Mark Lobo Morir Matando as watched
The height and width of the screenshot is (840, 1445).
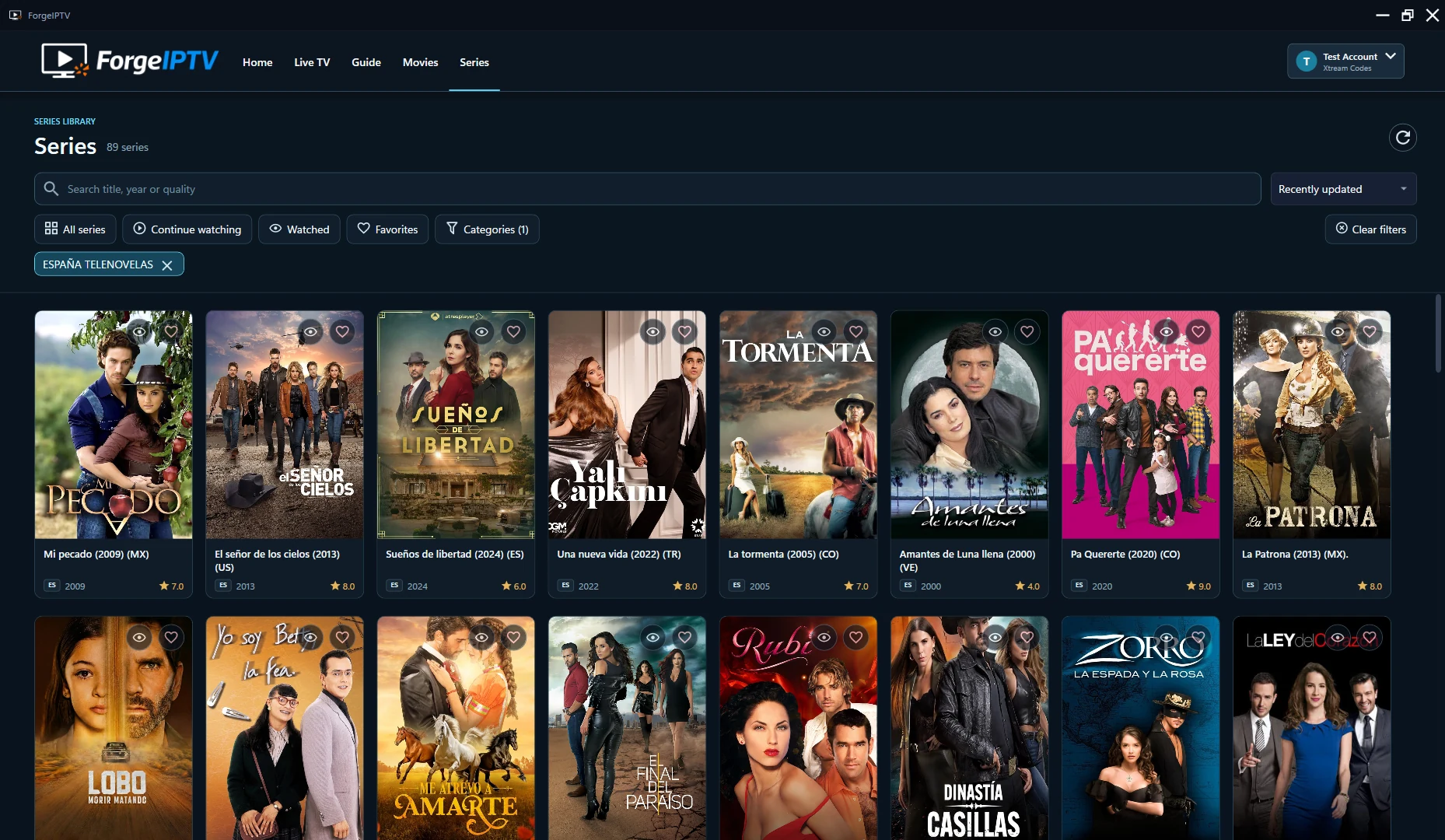pyautogui.click(x=139, y=637)
